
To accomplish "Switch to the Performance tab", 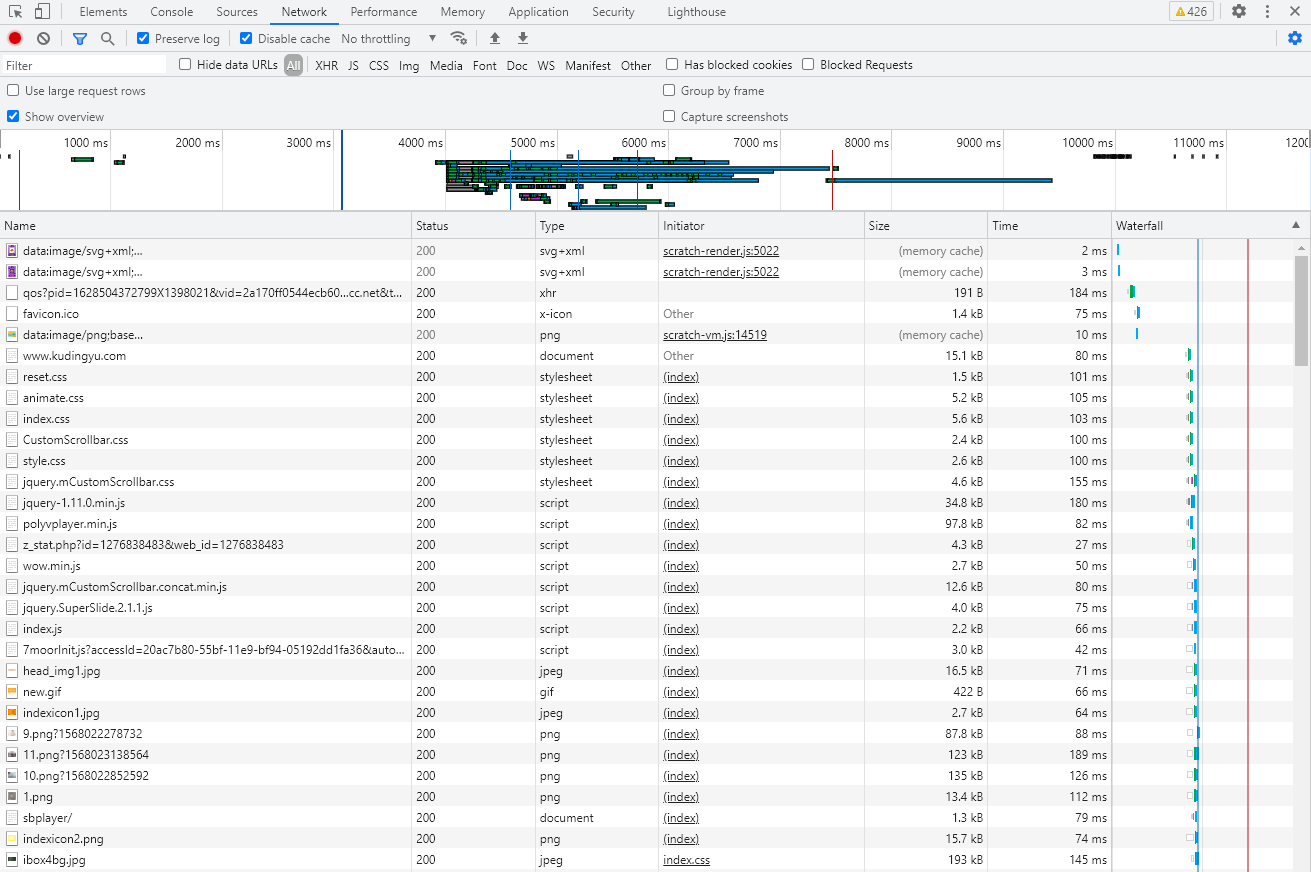I will coord(384,12).
